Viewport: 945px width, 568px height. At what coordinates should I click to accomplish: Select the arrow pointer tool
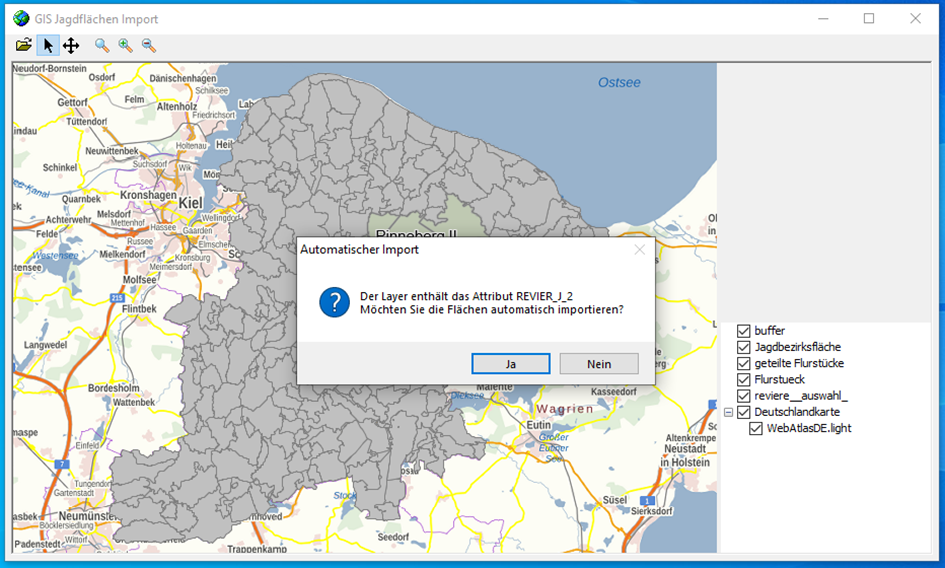pyautogui.click(x=48, y=45)
